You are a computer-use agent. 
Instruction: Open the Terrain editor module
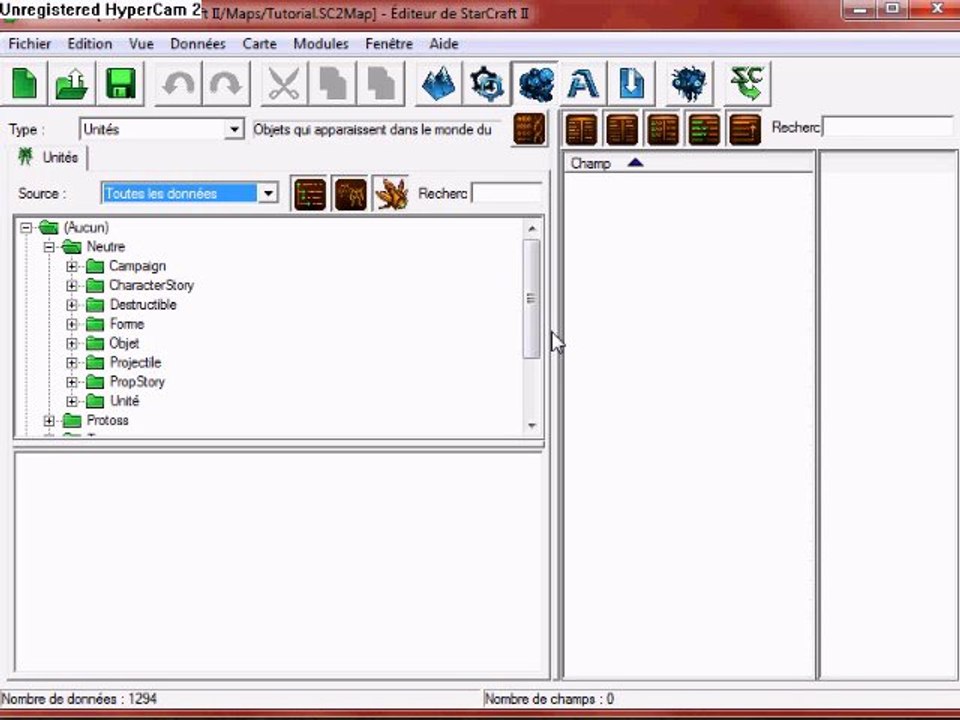point(438,83)
